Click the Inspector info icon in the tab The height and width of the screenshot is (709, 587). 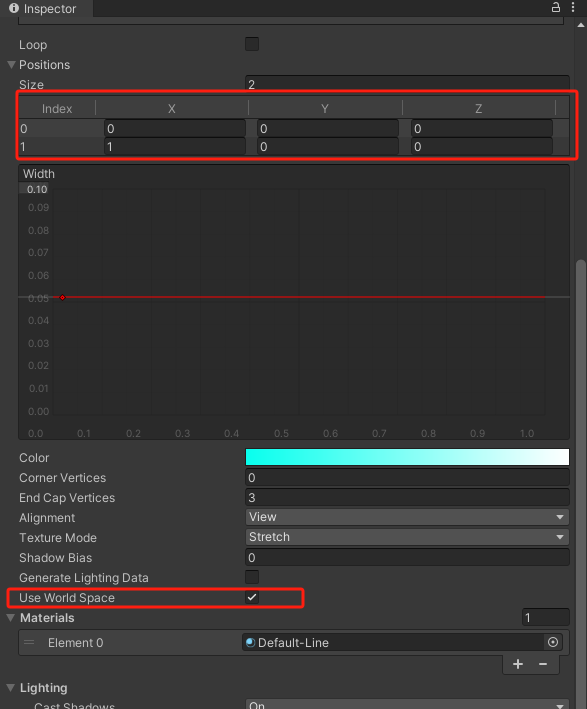click(x=14, y=8)
